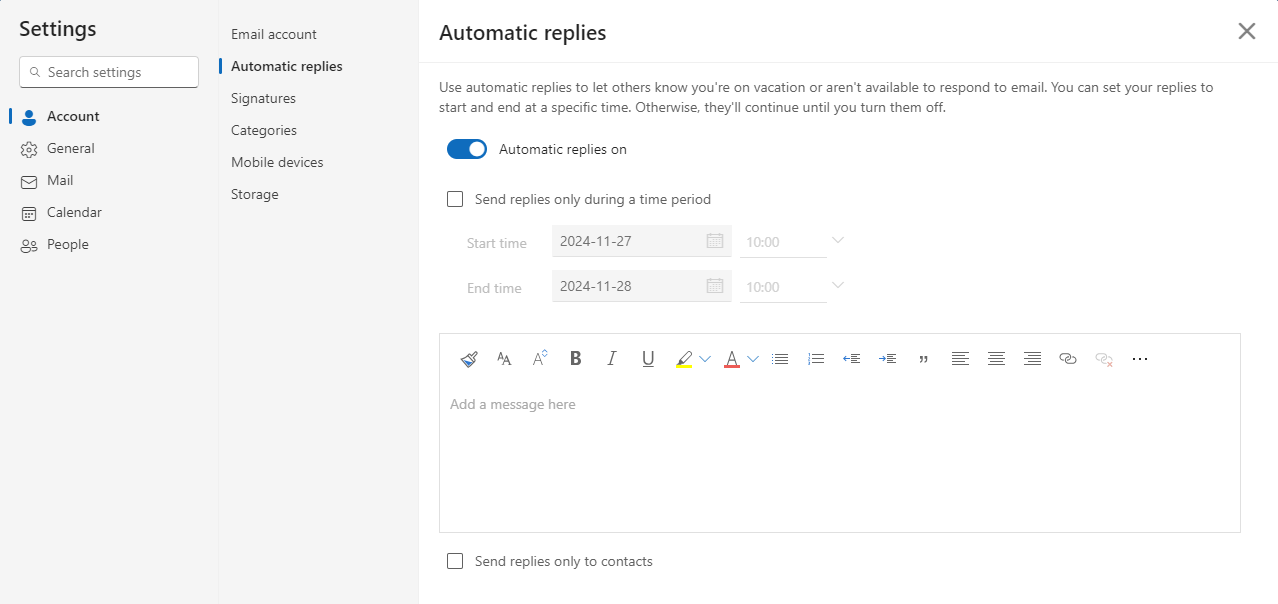
Task: Go to the Storage settings page
Action: click(254, 194)
